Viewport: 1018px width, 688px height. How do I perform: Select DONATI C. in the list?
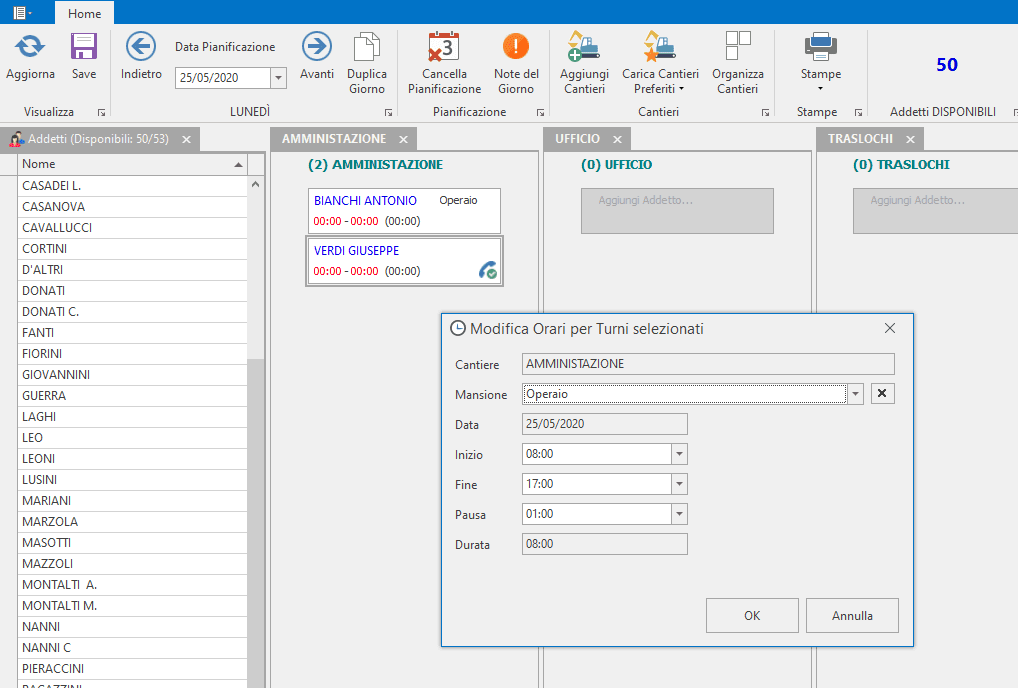pos(132,312)
